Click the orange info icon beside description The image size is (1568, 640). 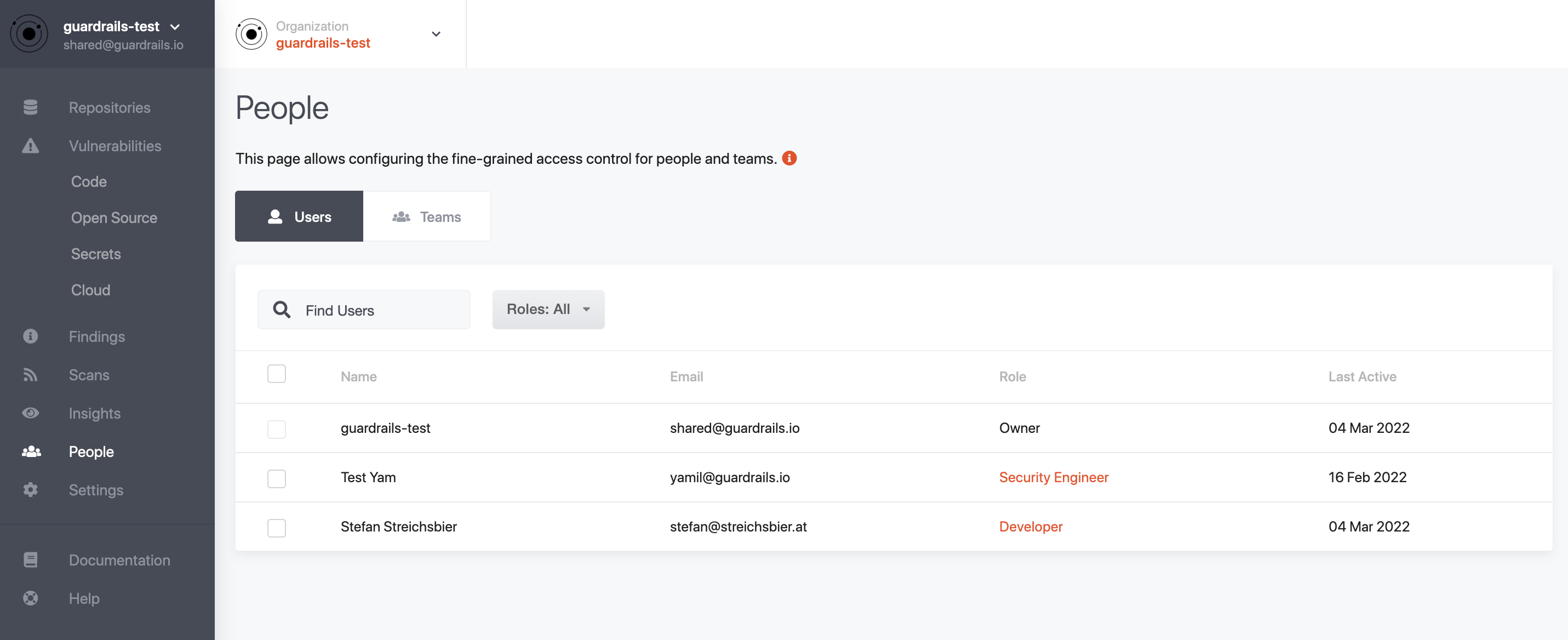pos(789,158)
